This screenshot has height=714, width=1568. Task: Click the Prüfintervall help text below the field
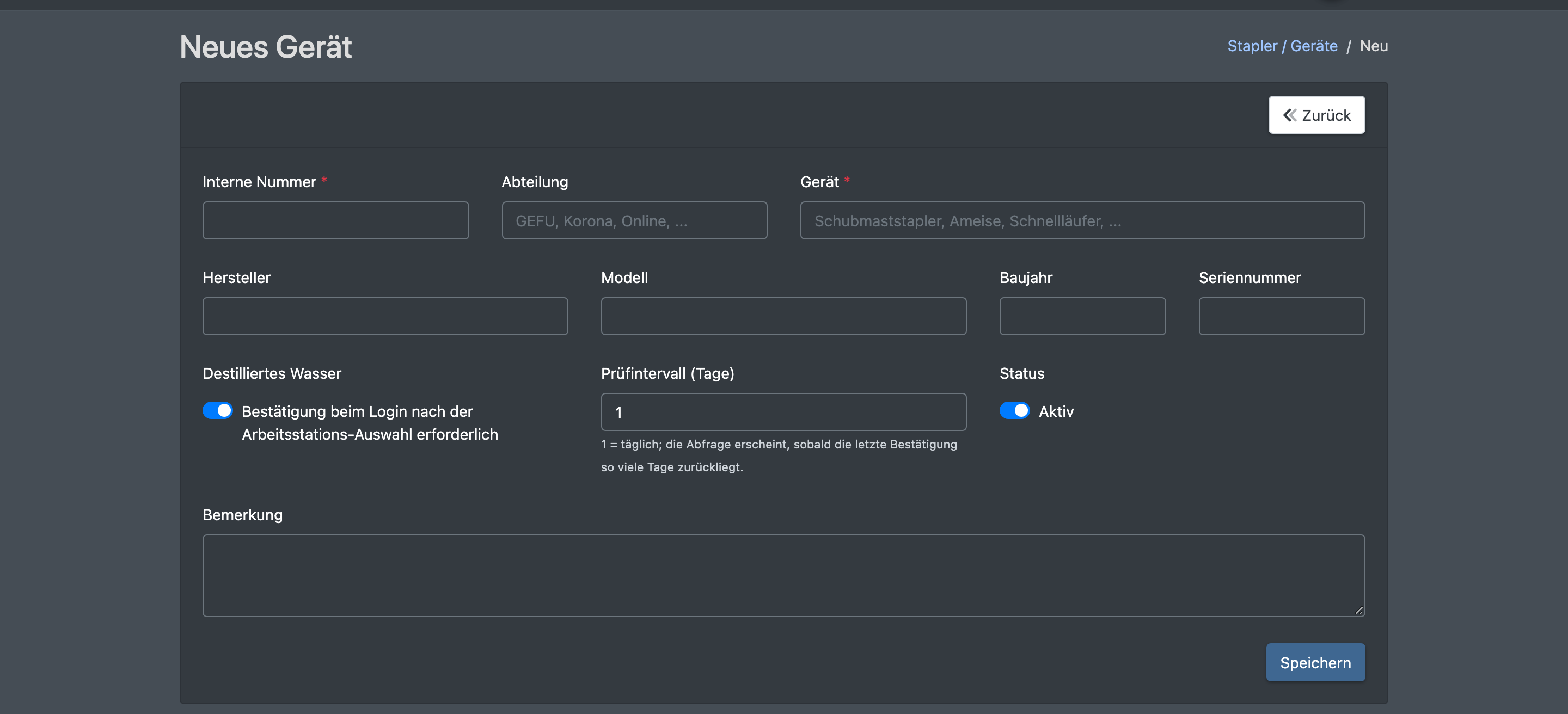[x=779, y=456]
